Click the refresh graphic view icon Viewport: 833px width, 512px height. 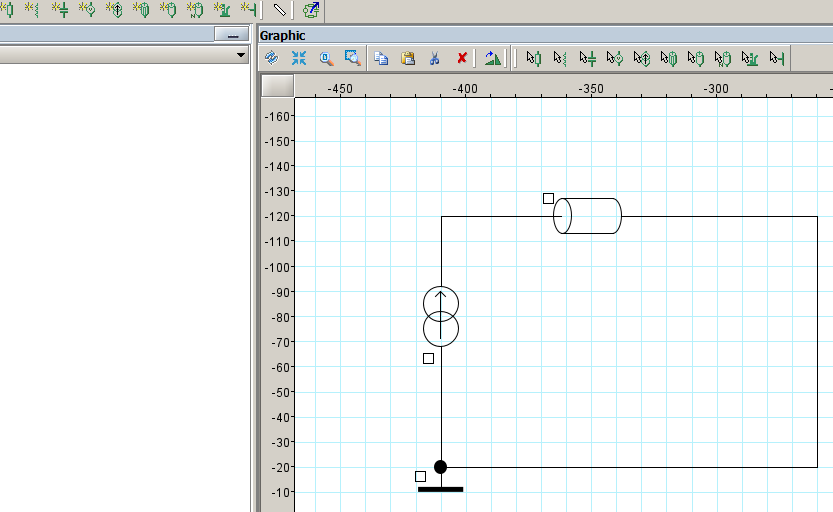[x=272, y=58]
